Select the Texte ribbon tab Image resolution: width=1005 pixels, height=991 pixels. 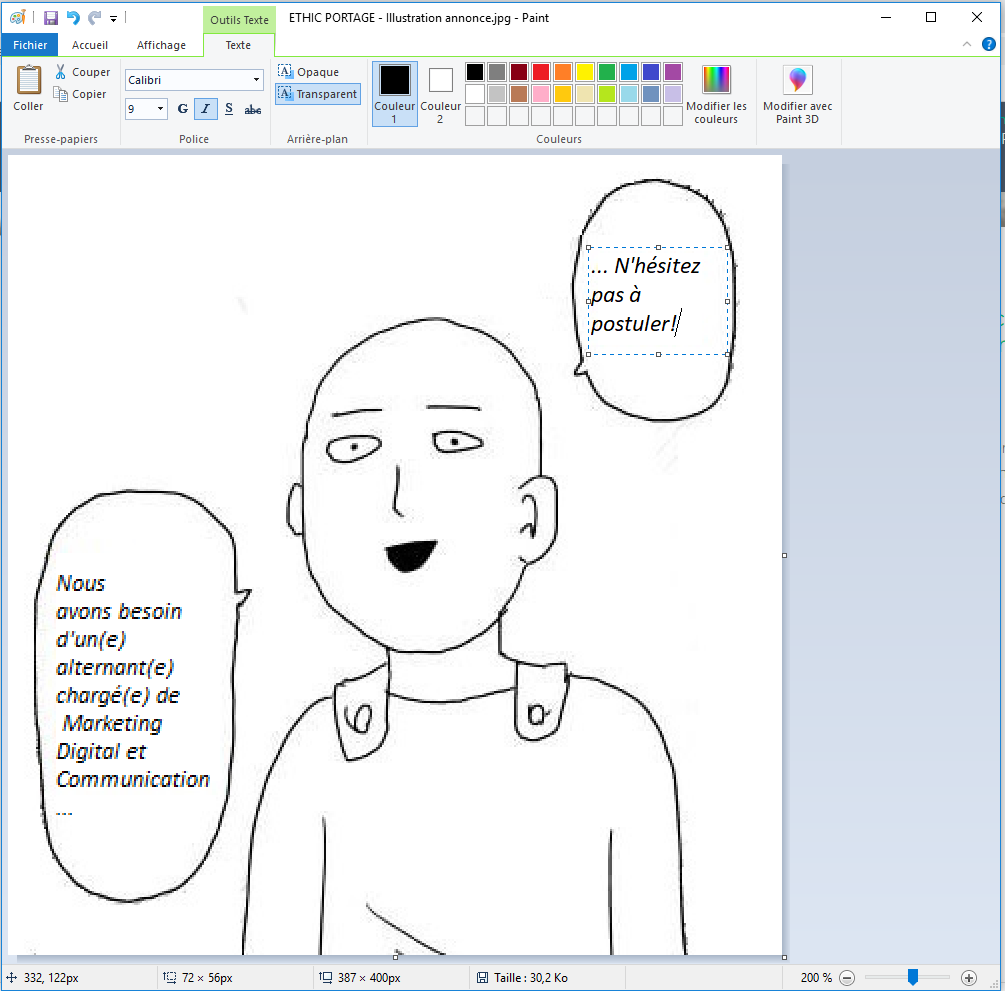coord(238,45)
